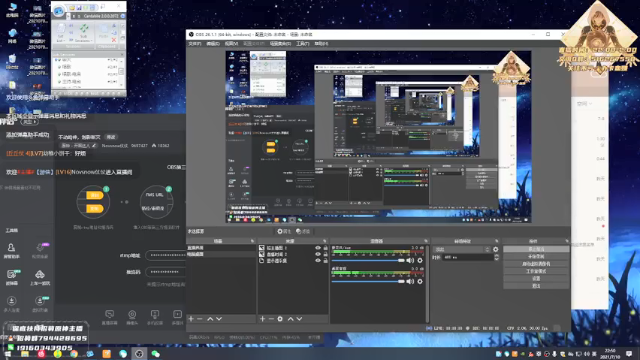Move the scene down in the Scenes list
This screenshot has height=360, width=640.
pyautogui.click(x=219, y=319)
